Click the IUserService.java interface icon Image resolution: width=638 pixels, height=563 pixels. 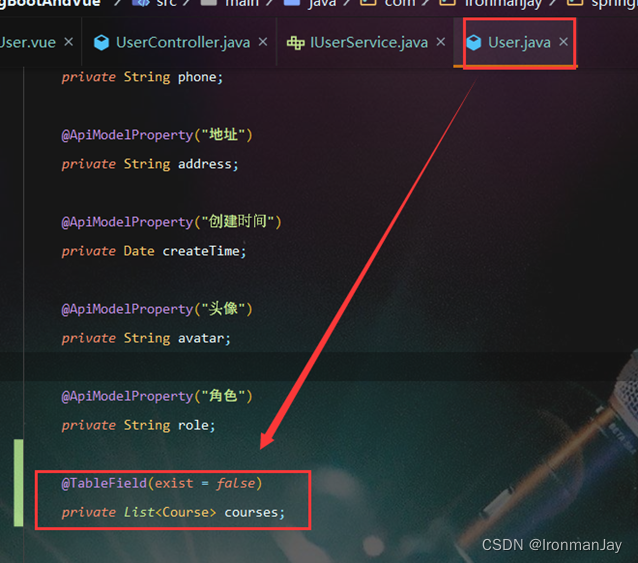[x=295, y=42]
